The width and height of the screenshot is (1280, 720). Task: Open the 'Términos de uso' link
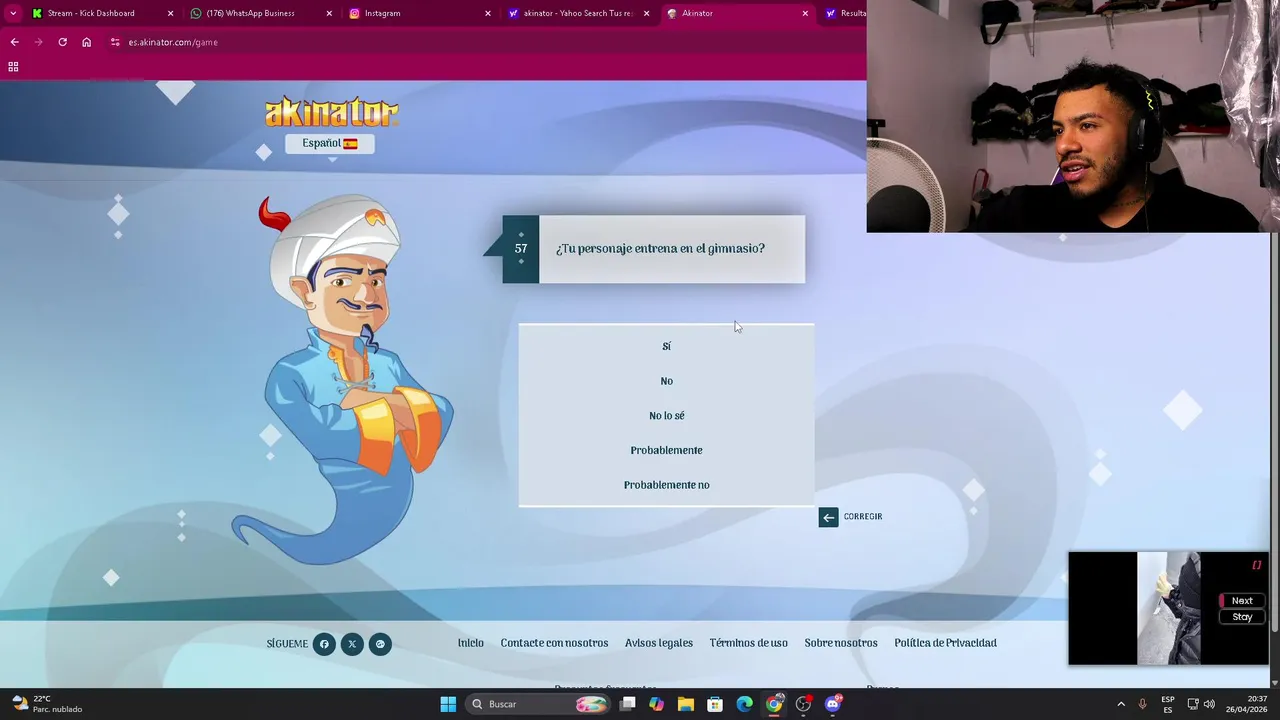pyautogui.click(x=748, y=643)
